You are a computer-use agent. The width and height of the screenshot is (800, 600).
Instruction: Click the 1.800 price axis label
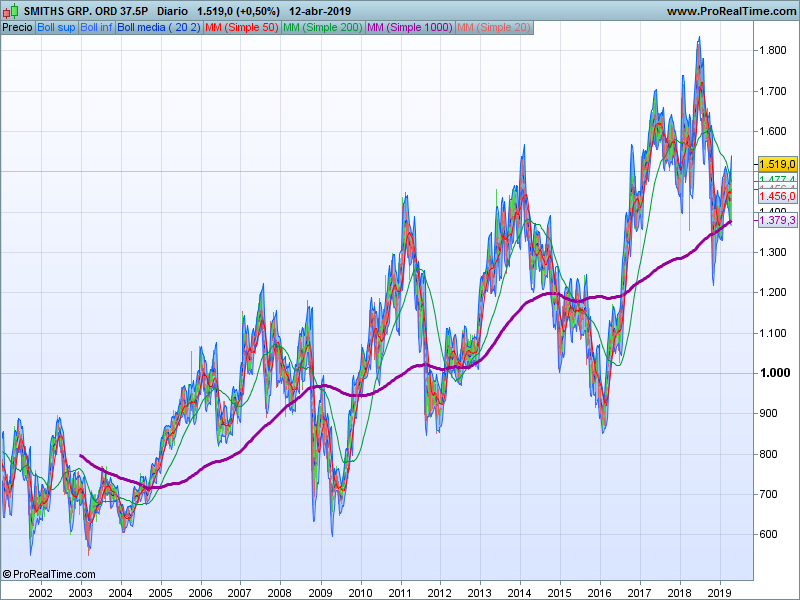(773, 51)
